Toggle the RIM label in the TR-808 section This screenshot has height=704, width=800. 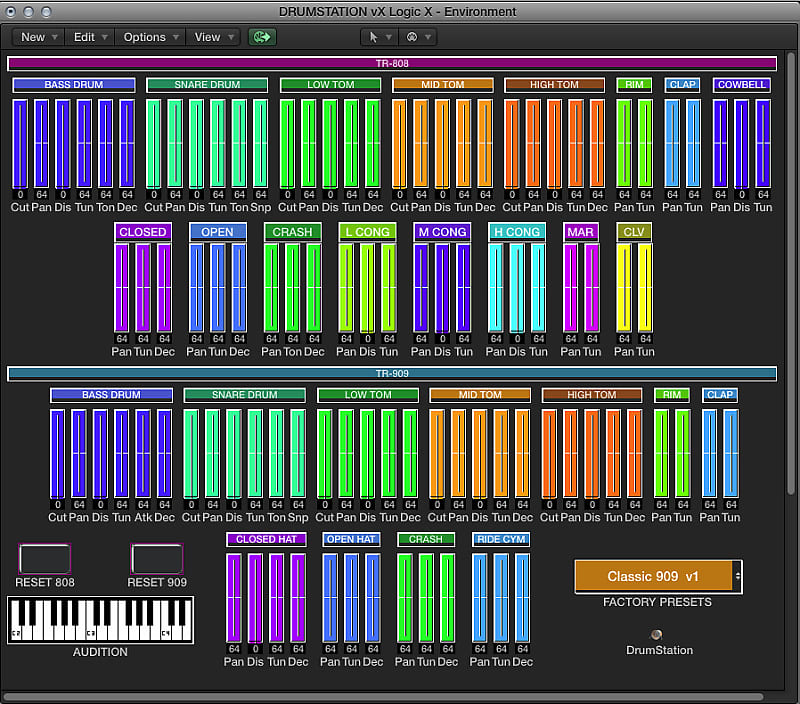click(x=634, y=85)
